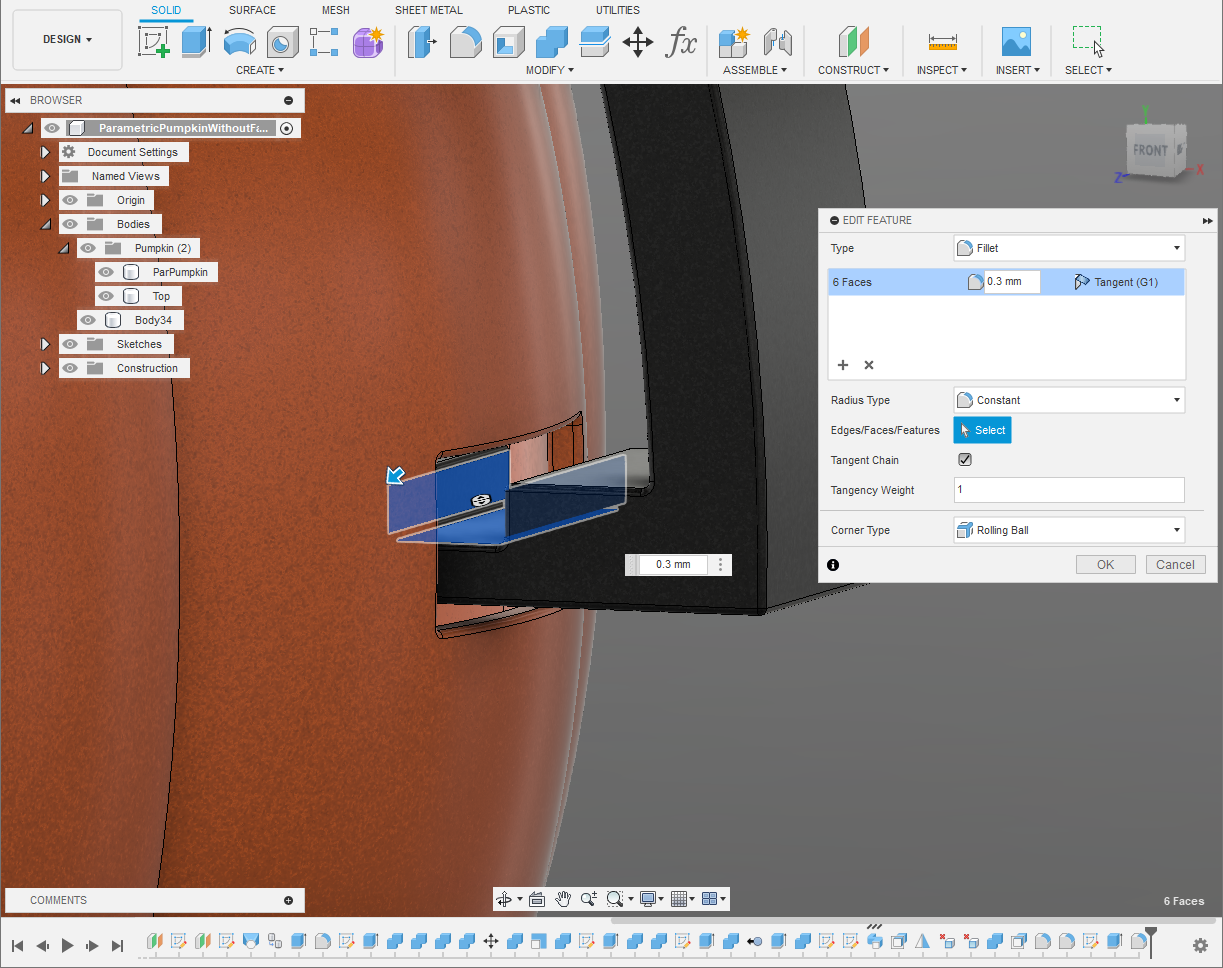Select the Move/Copy tool

pos(638,42)
